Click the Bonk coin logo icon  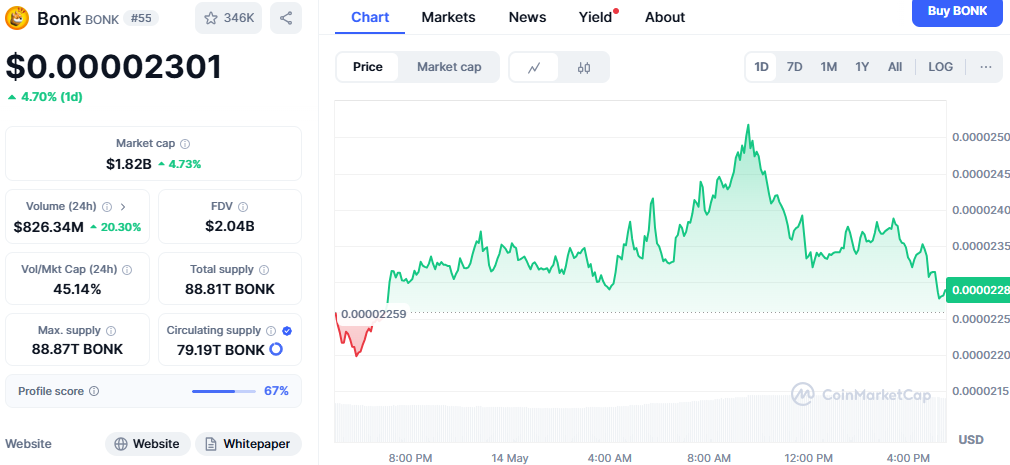(17, 18)
